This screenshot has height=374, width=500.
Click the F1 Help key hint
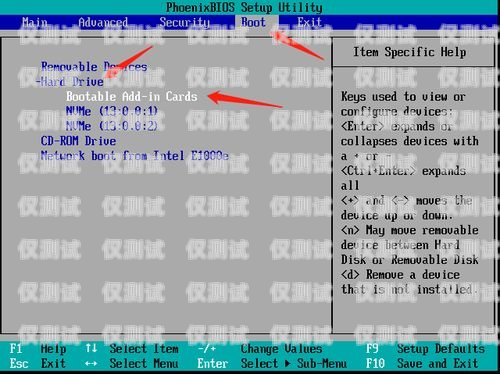(x=38, y=349)
